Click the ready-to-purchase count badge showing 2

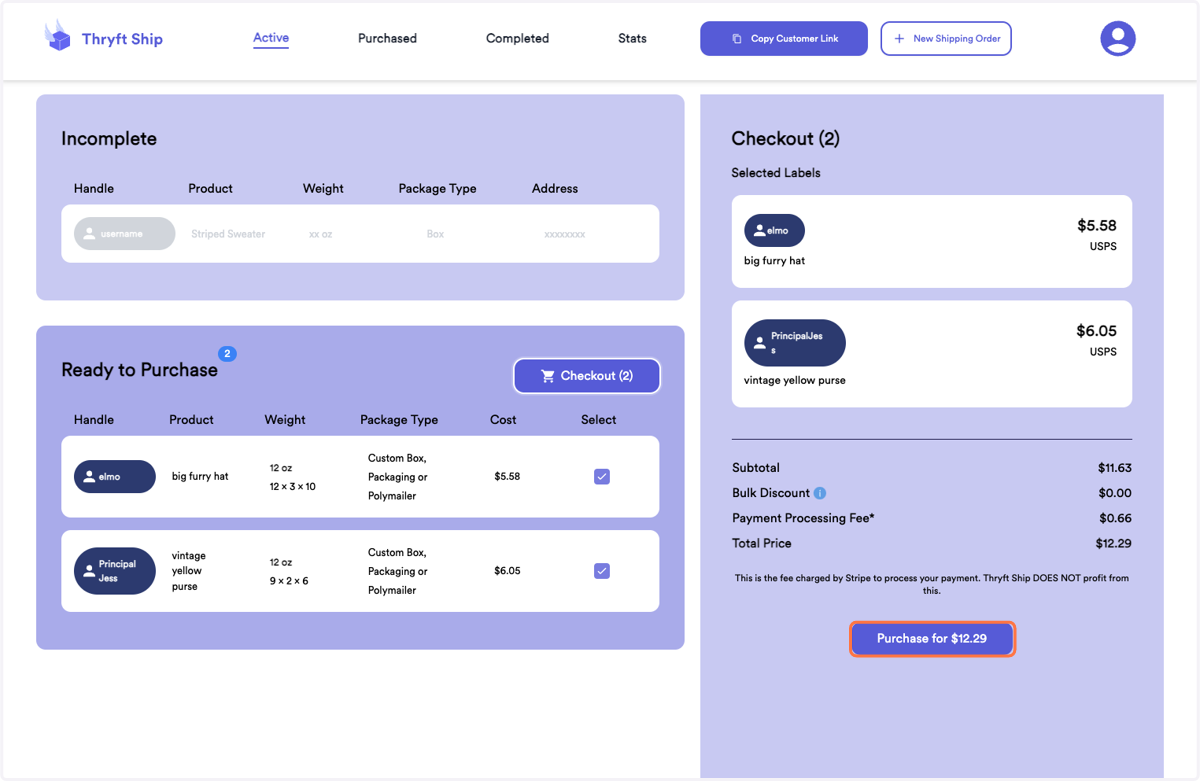pyautogui.click(x=228, y=354)
